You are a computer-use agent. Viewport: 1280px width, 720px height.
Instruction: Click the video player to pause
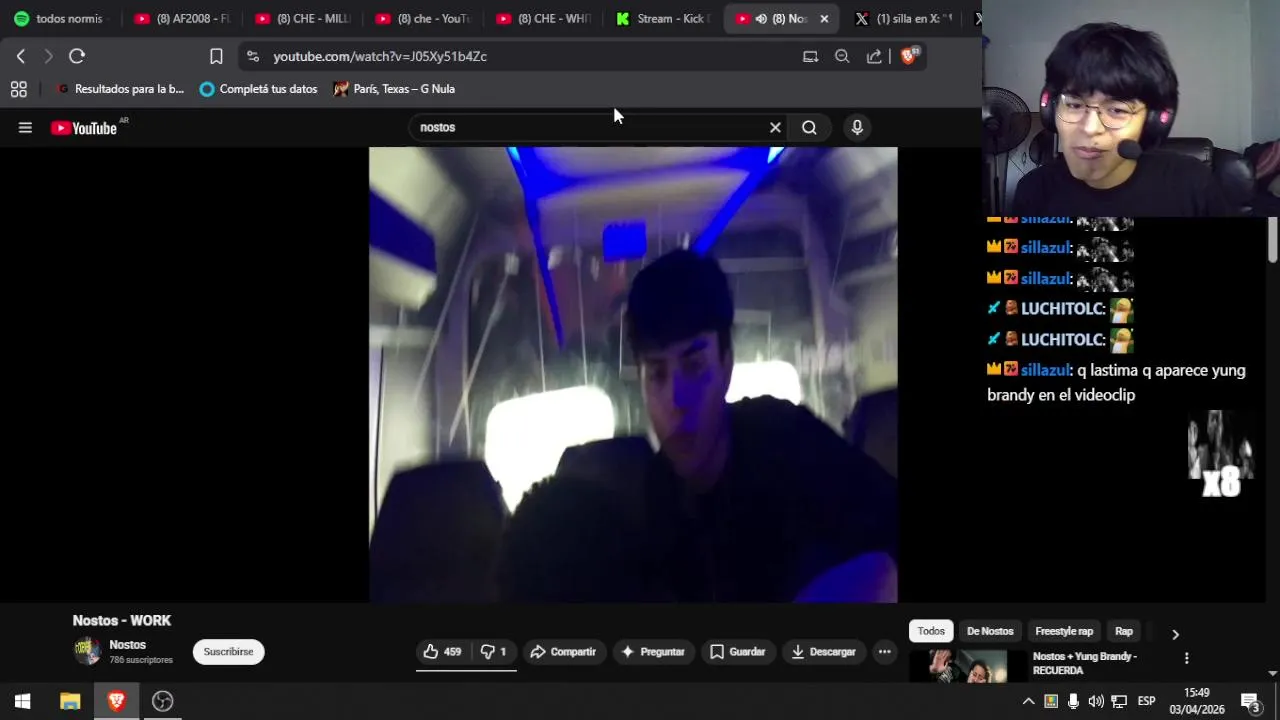coord(633,375)
